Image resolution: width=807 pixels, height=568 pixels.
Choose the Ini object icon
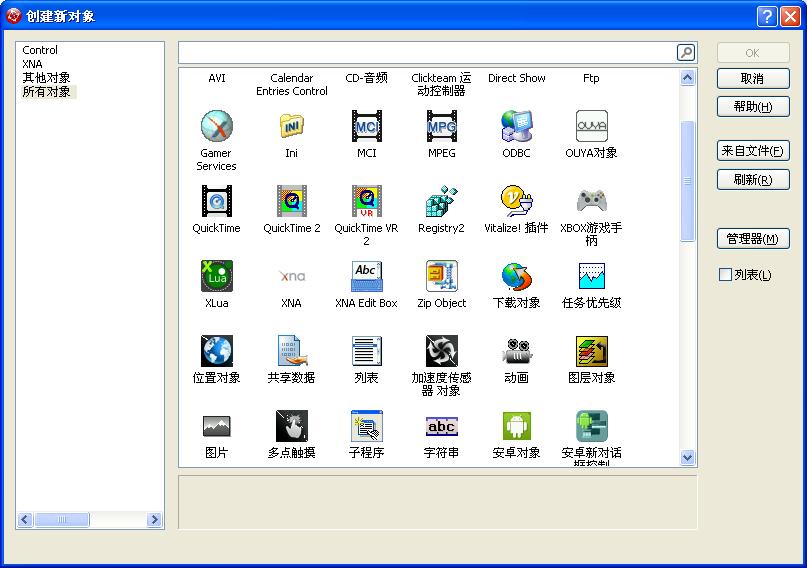pos(292,126)
